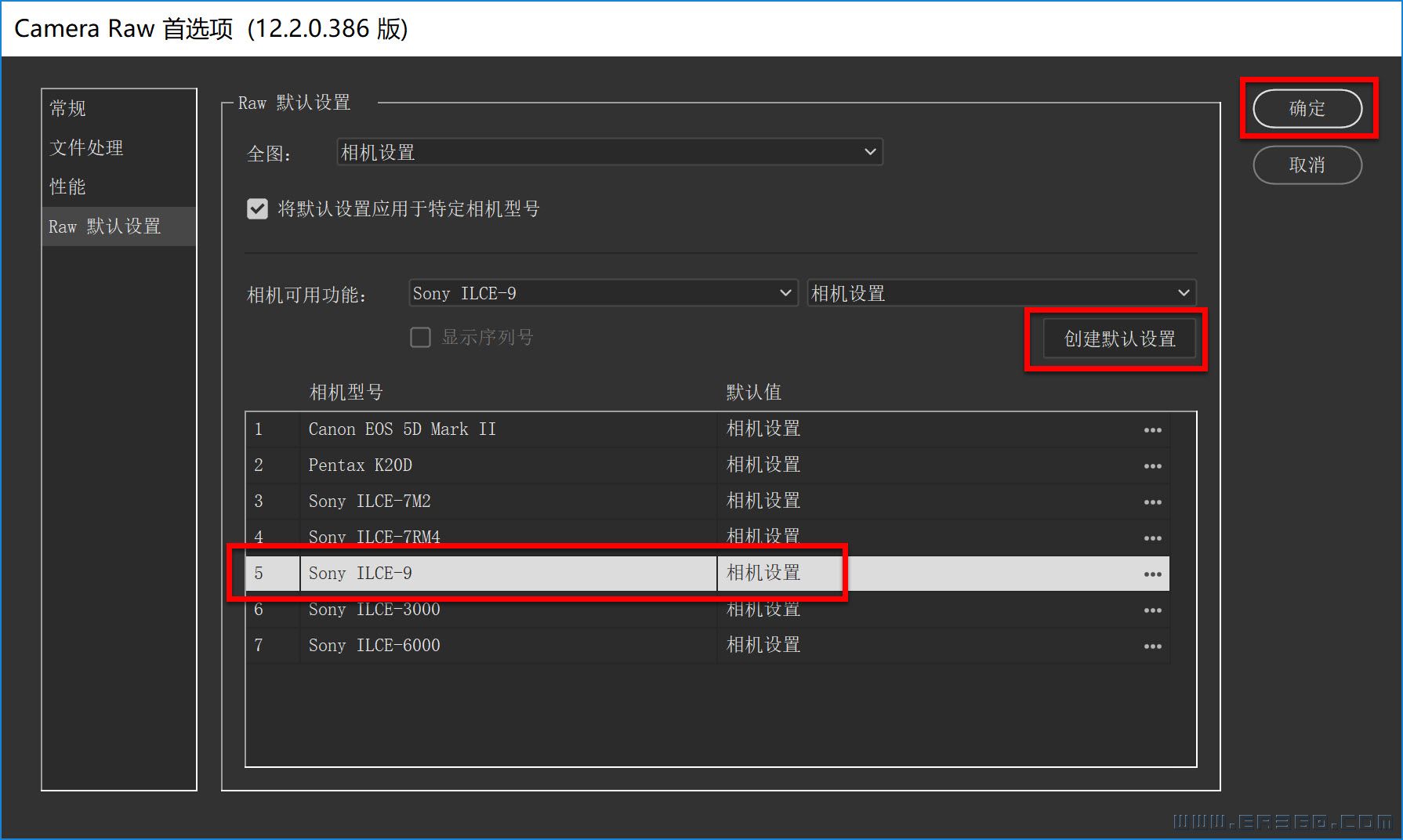
Task: Uncheck 将默认设置应用于特定相机型号
Action: 257,208
